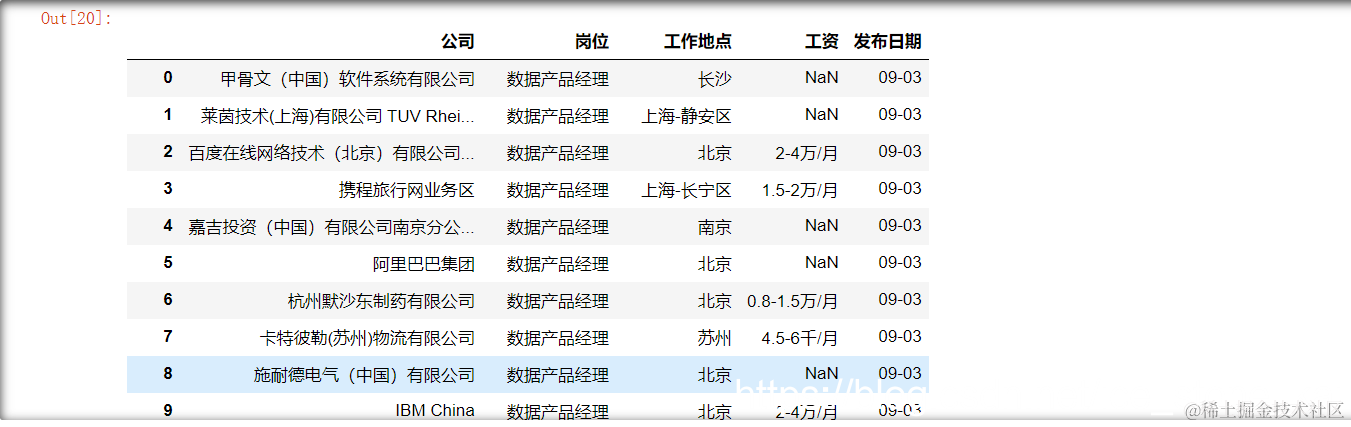Click 北京 in the 百度在线 row

point(715,153)
